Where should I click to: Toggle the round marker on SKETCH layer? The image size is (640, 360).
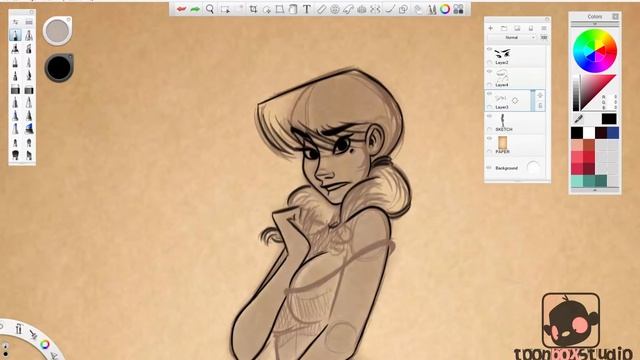coord(490,129)
